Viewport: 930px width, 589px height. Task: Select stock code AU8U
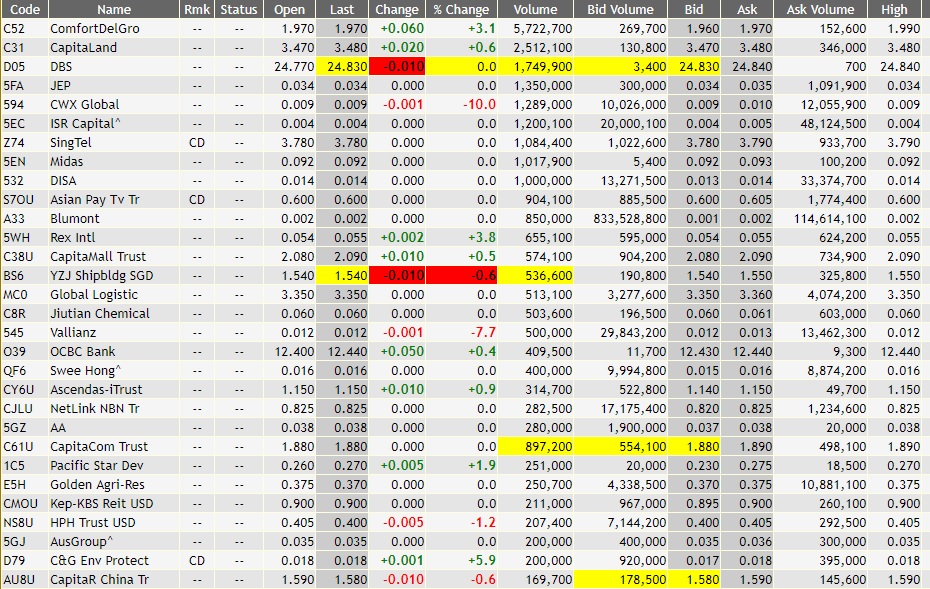click(18, 579)
